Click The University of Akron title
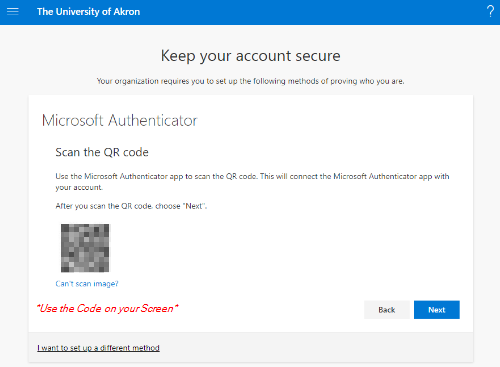500x367 pixels. click(x=88, y=12)
